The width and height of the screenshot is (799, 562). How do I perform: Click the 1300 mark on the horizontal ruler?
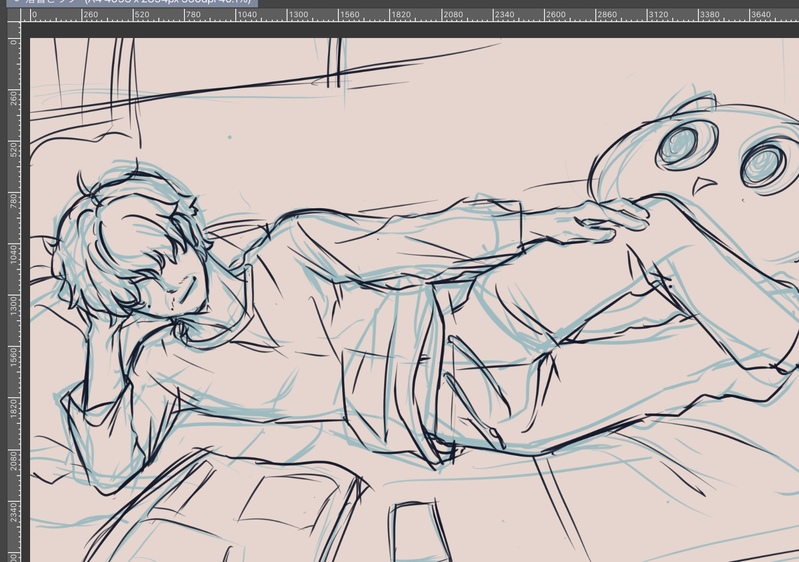[298, 15]
